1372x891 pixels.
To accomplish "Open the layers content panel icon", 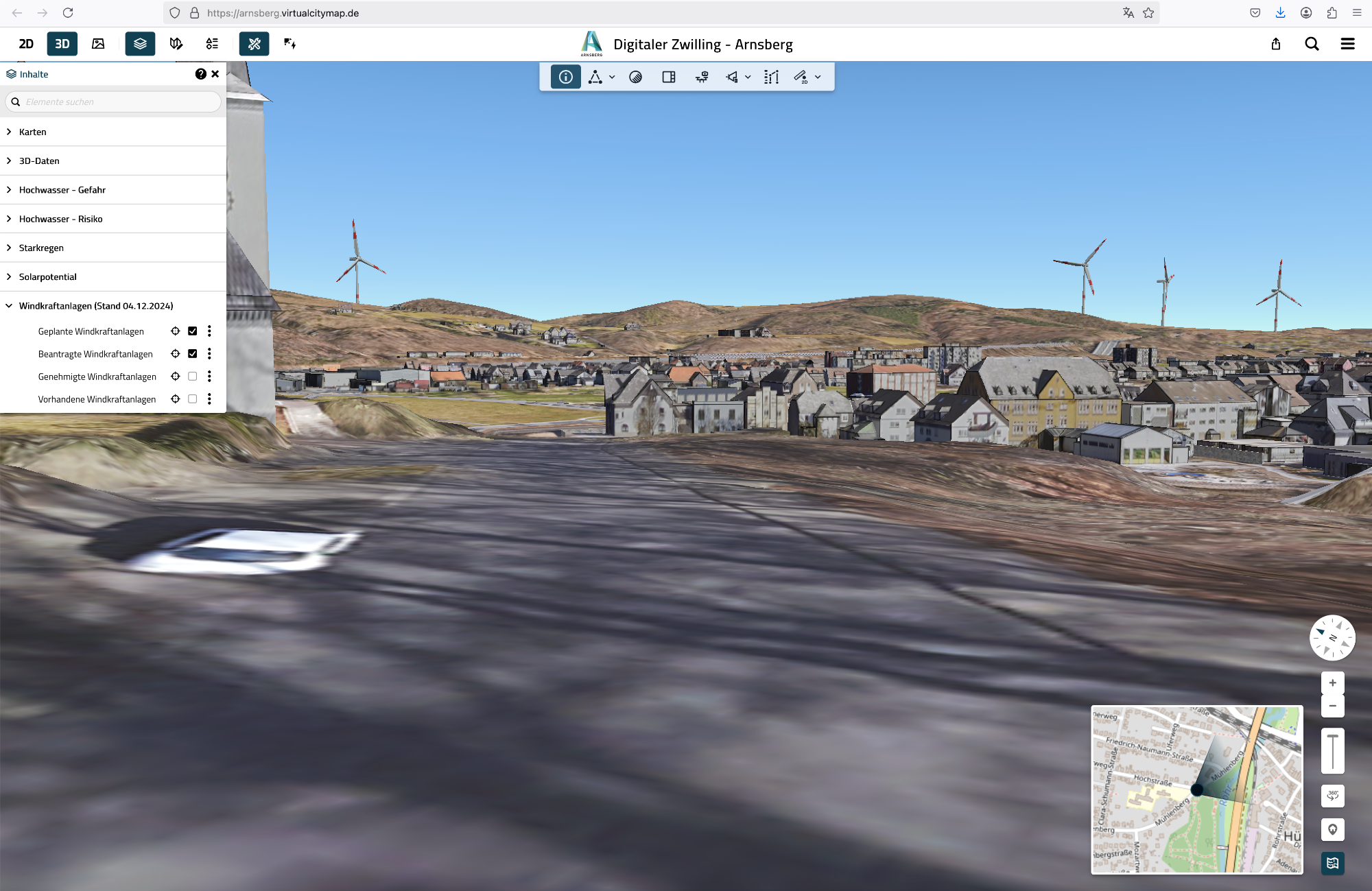I will 140,44.
